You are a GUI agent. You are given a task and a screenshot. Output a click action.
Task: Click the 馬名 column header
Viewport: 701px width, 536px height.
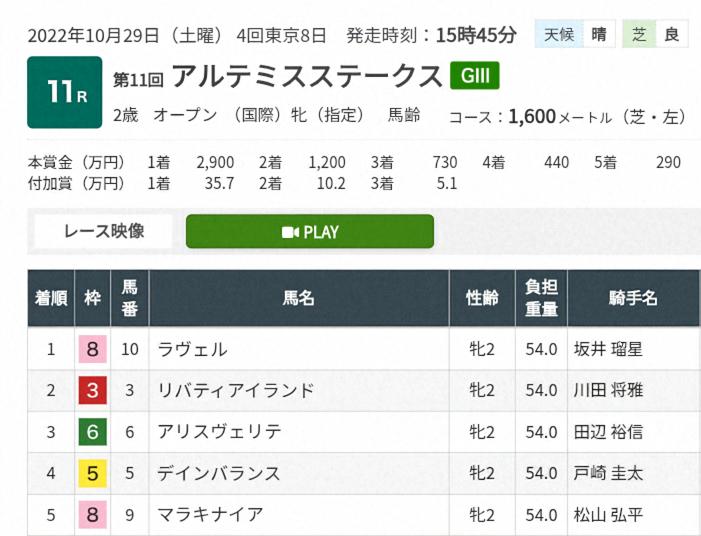pos(299,297)
